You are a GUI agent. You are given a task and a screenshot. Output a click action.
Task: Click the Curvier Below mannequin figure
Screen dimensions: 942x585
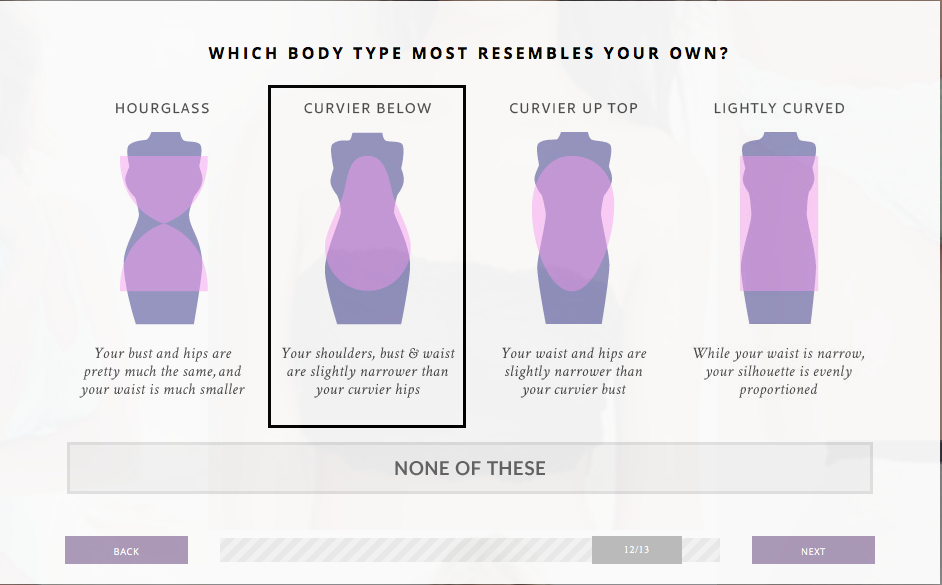tap(367, 227)
